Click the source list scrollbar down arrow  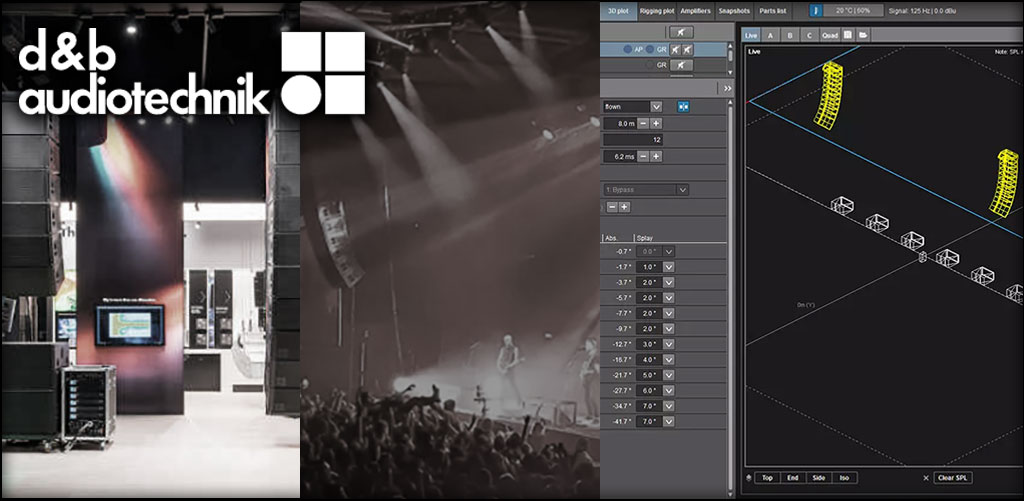pos(730,73)
